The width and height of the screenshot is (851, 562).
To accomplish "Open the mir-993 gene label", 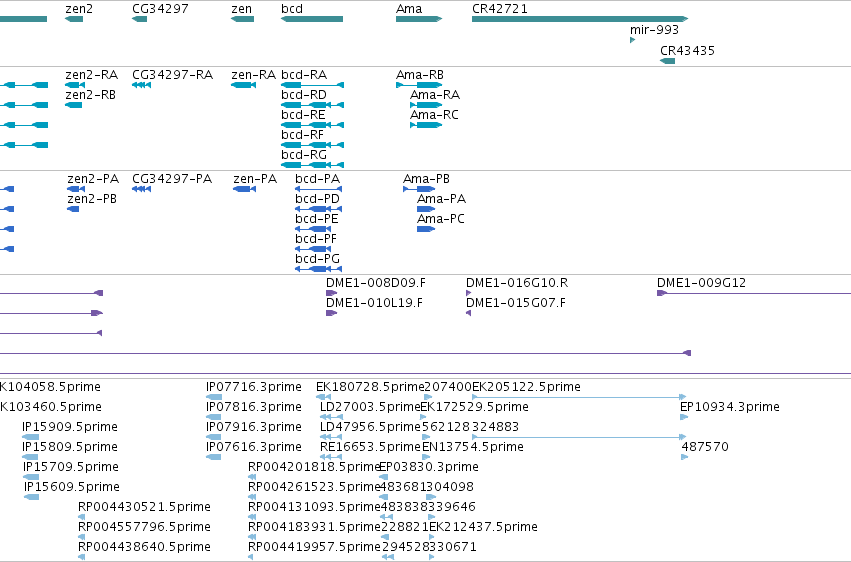I will 654,29.
